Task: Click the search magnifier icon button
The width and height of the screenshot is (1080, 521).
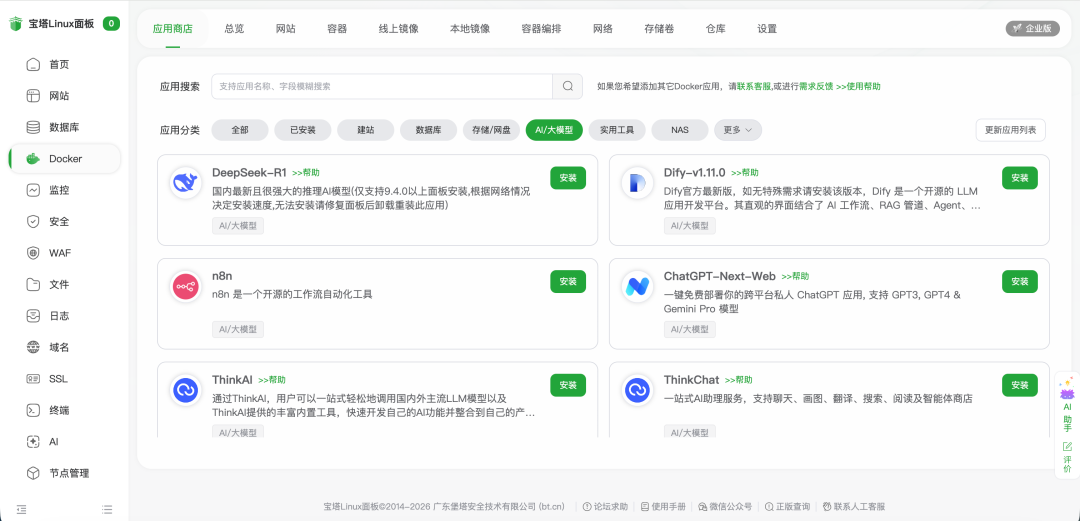Action: pos(568,86)
